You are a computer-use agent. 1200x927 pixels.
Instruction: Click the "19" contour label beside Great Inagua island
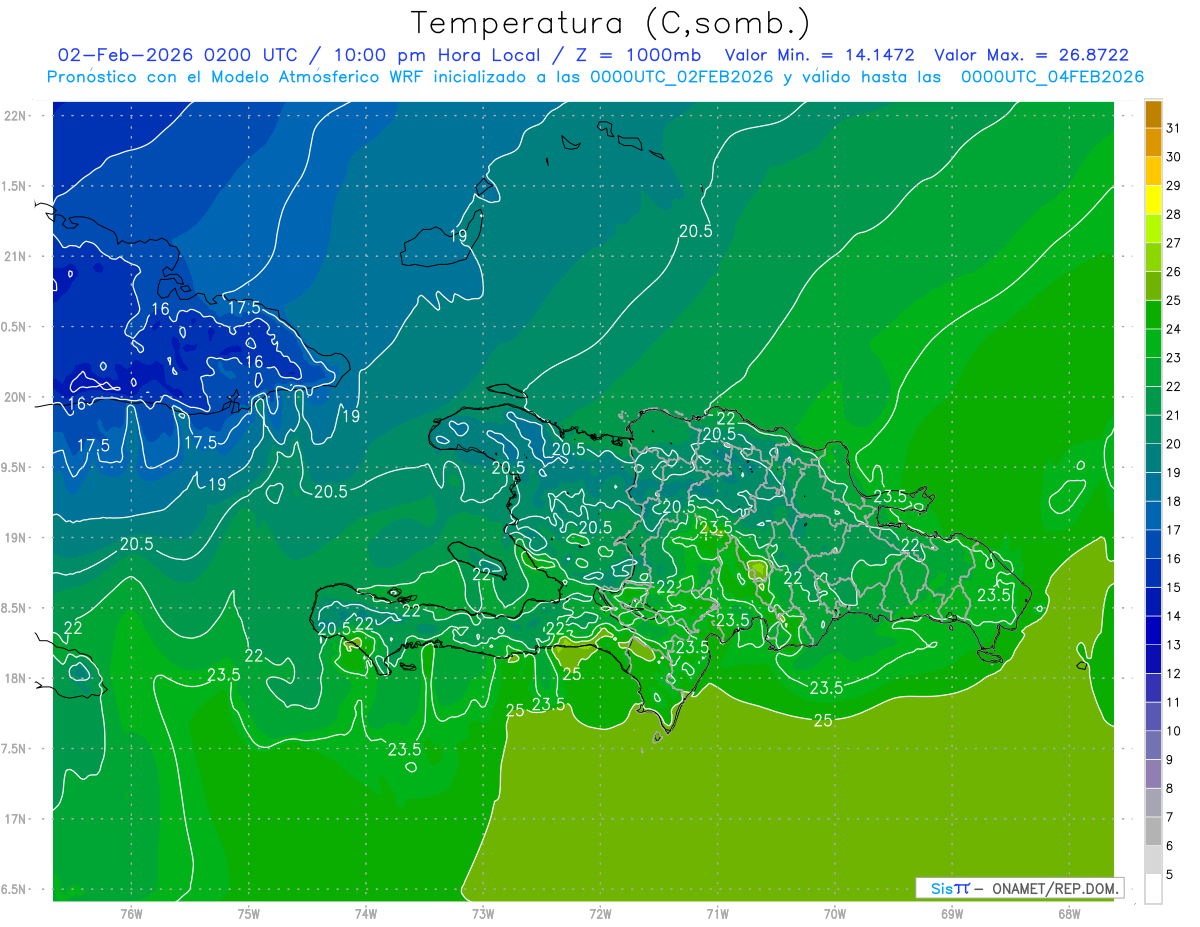coord(458,236)
